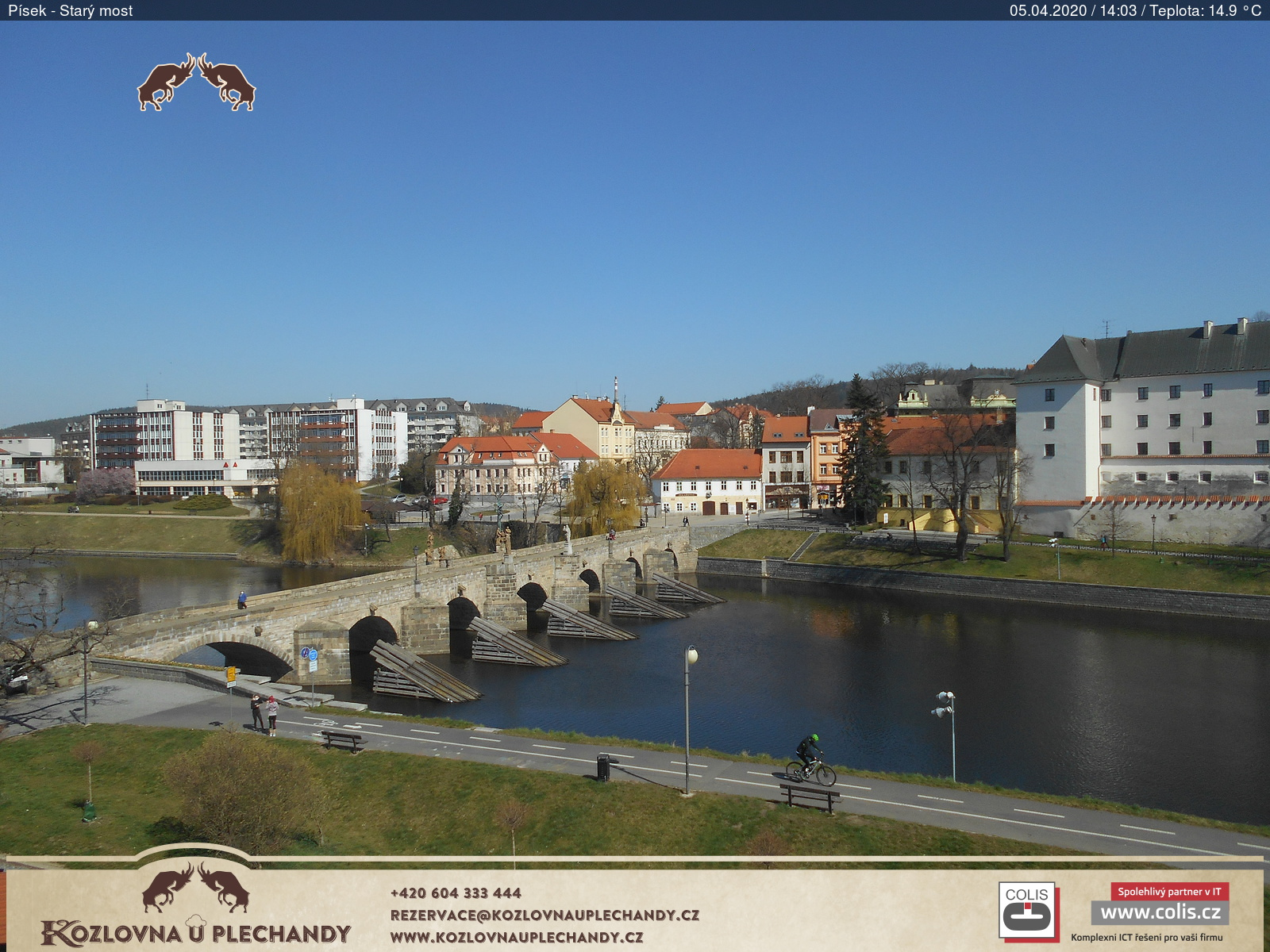The width and height of the screenshot is (1270, 952).
Task: Click the goats emblem in the bottom banner
Action: pyautogui.click(x=195, y=887)
